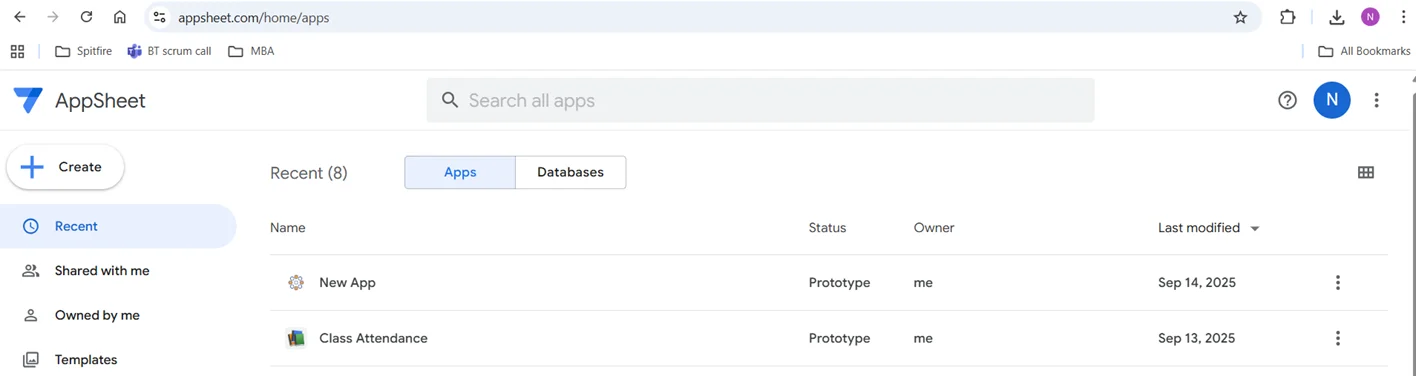Open more options for New App
This screenshot has height=376, width=1416.
[1338, 283]
